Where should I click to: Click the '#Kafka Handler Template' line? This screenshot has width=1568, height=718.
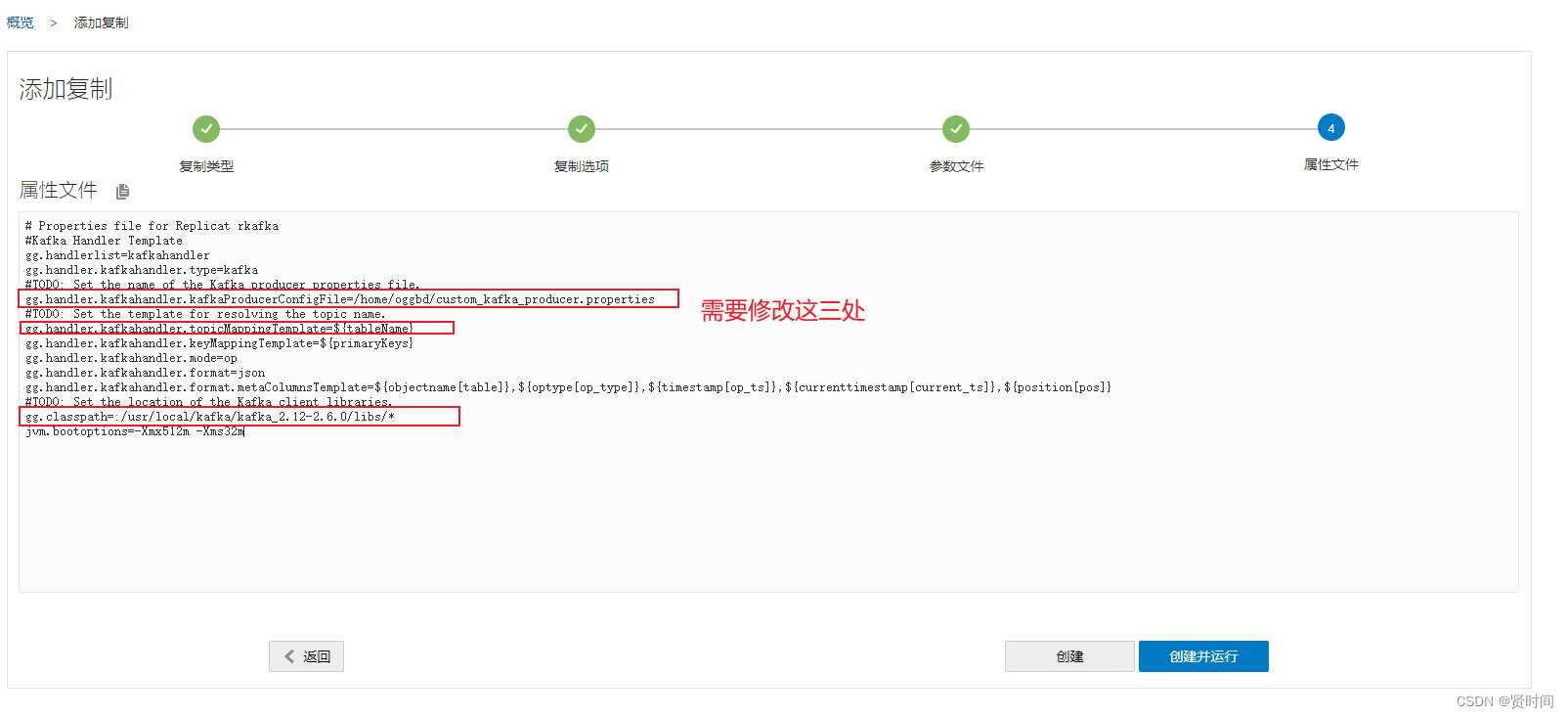104,241
